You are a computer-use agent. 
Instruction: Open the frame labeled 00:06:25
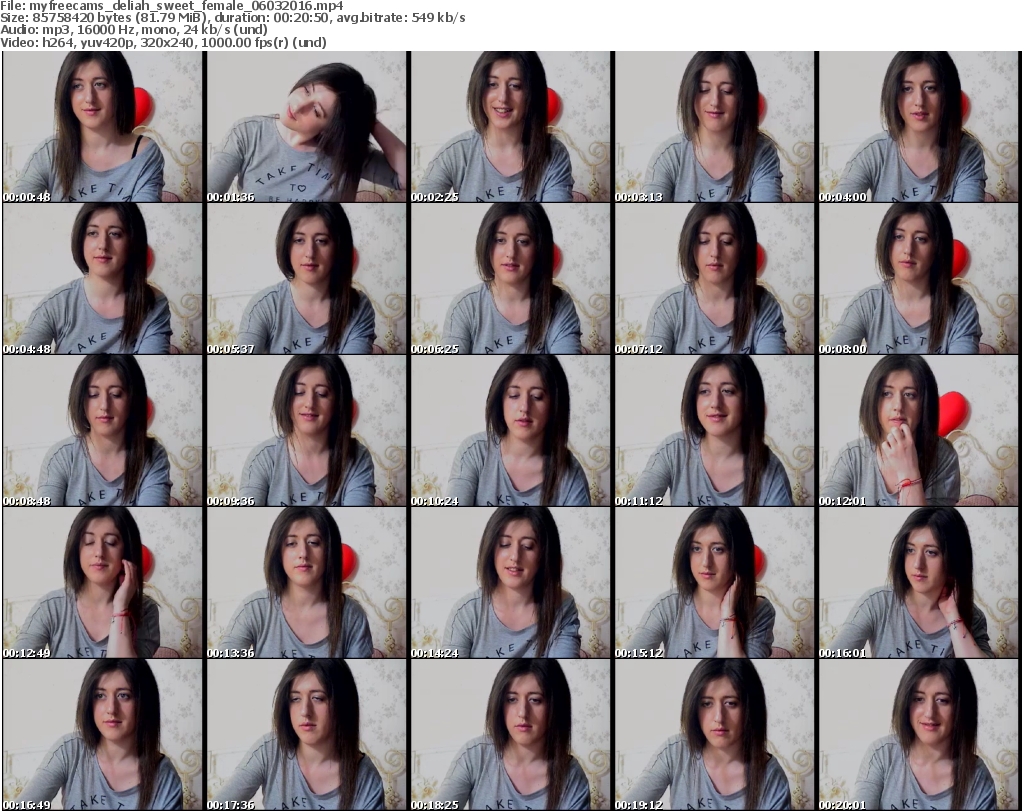(511, 279)
